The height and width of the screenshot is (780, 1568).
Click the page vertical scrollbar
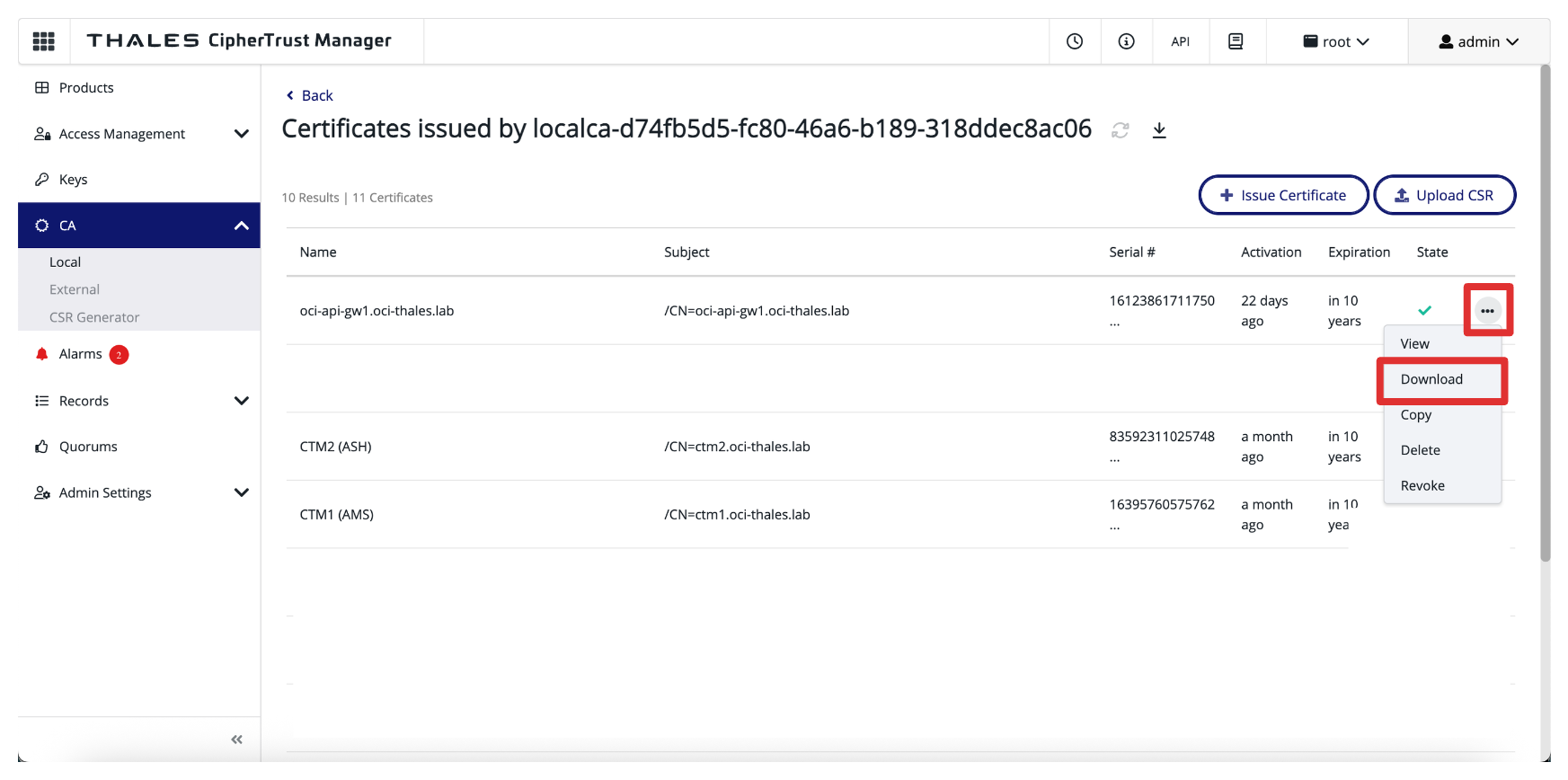pyautogui.click(x=1545, y=315)
